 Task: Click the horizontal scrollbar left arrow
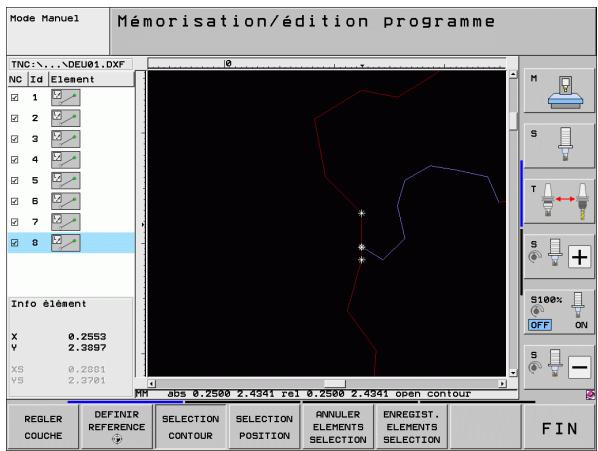151,384
